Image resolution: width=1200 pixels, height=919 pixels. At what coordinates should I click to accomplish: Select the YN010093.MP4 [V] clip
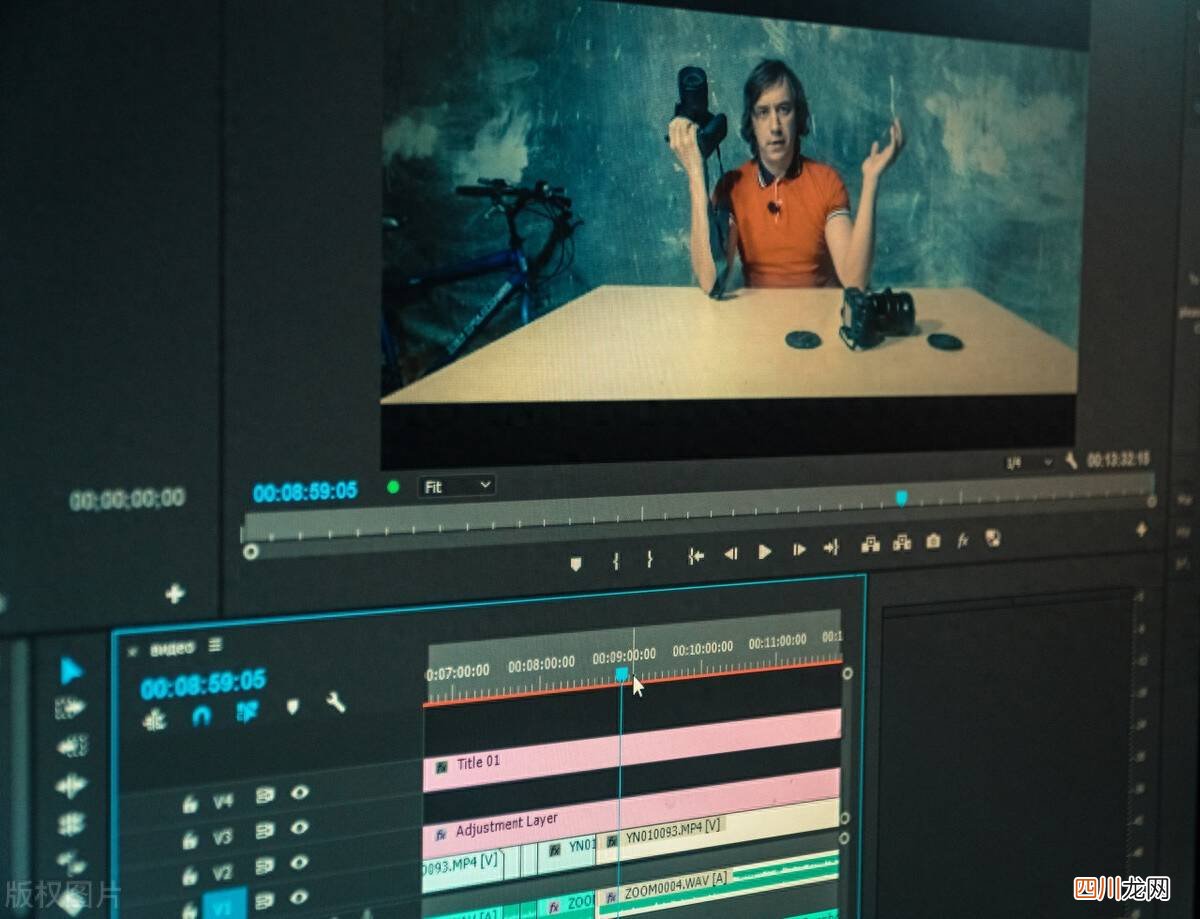tap(718, 831)
